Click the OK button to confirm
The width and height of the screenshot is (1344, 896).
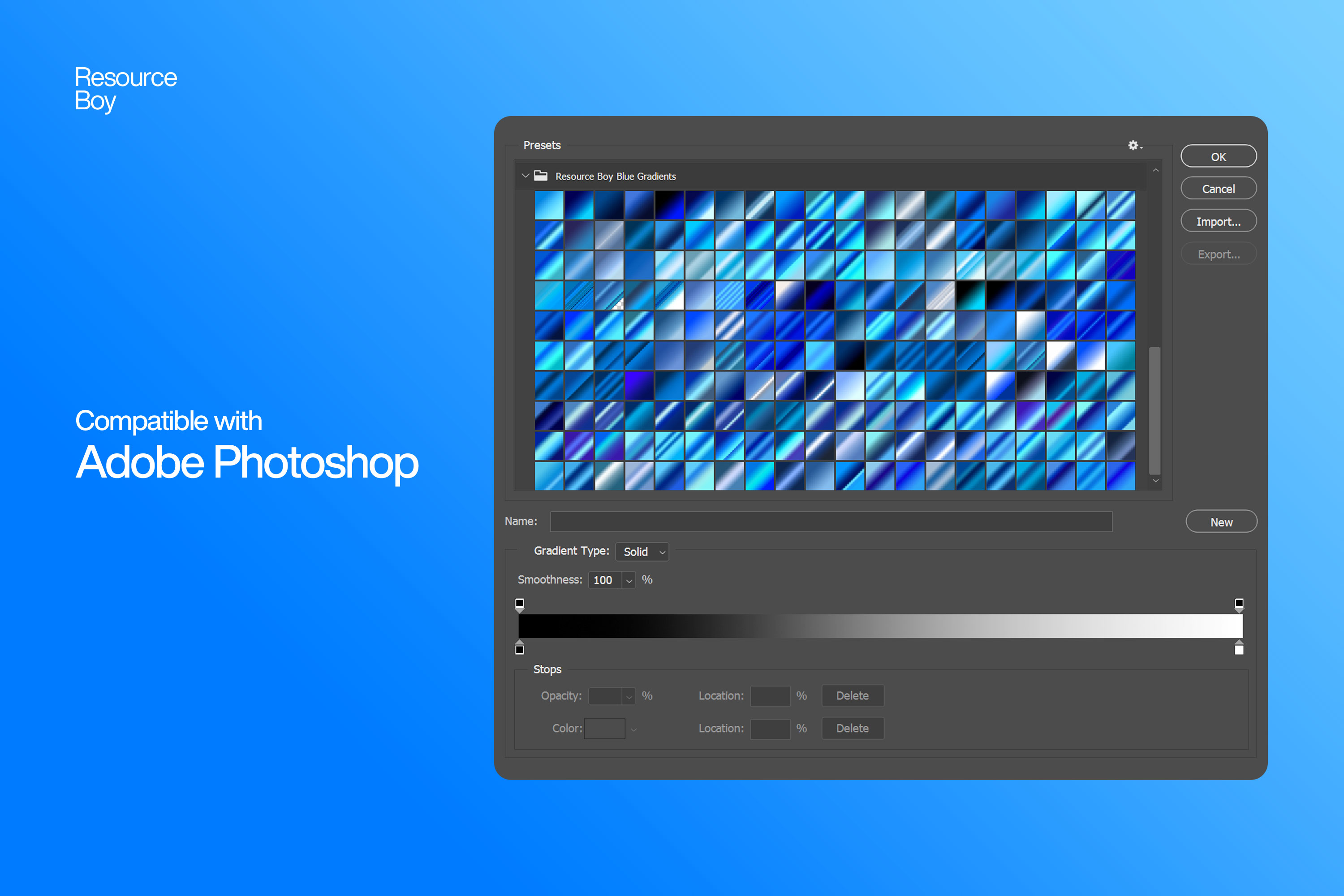tap(1218, 156)
